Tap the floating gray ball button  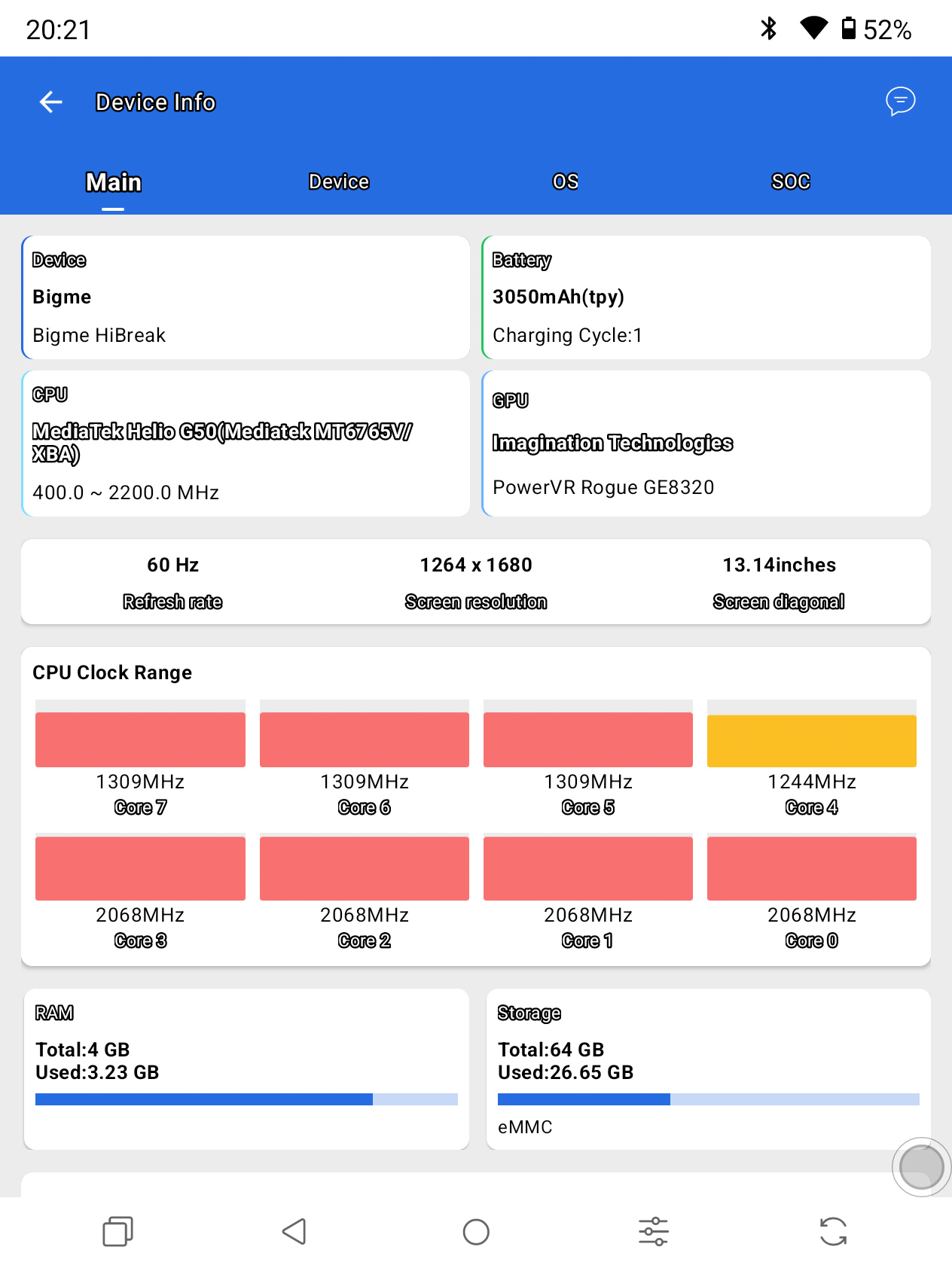click(921, 1167)
